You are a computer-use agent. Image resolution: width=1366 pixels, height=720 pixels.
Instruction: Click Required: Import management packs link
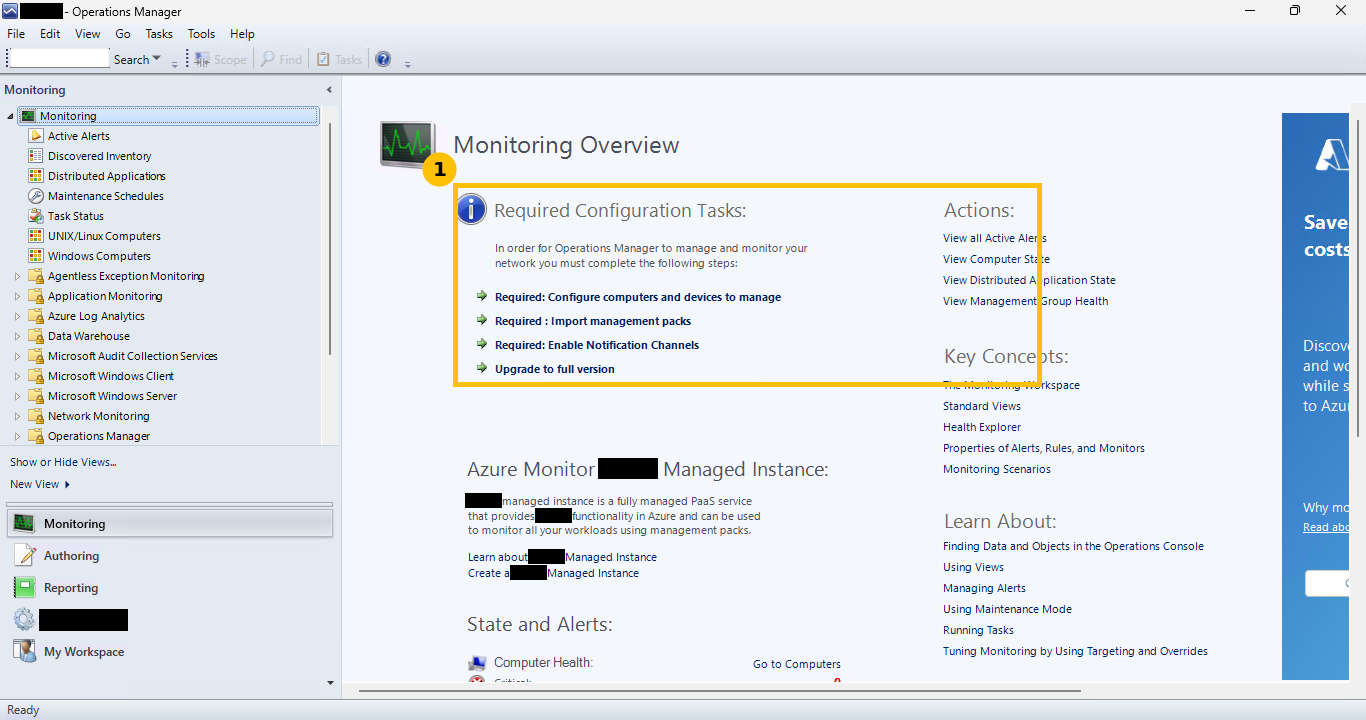pos(593,321)
